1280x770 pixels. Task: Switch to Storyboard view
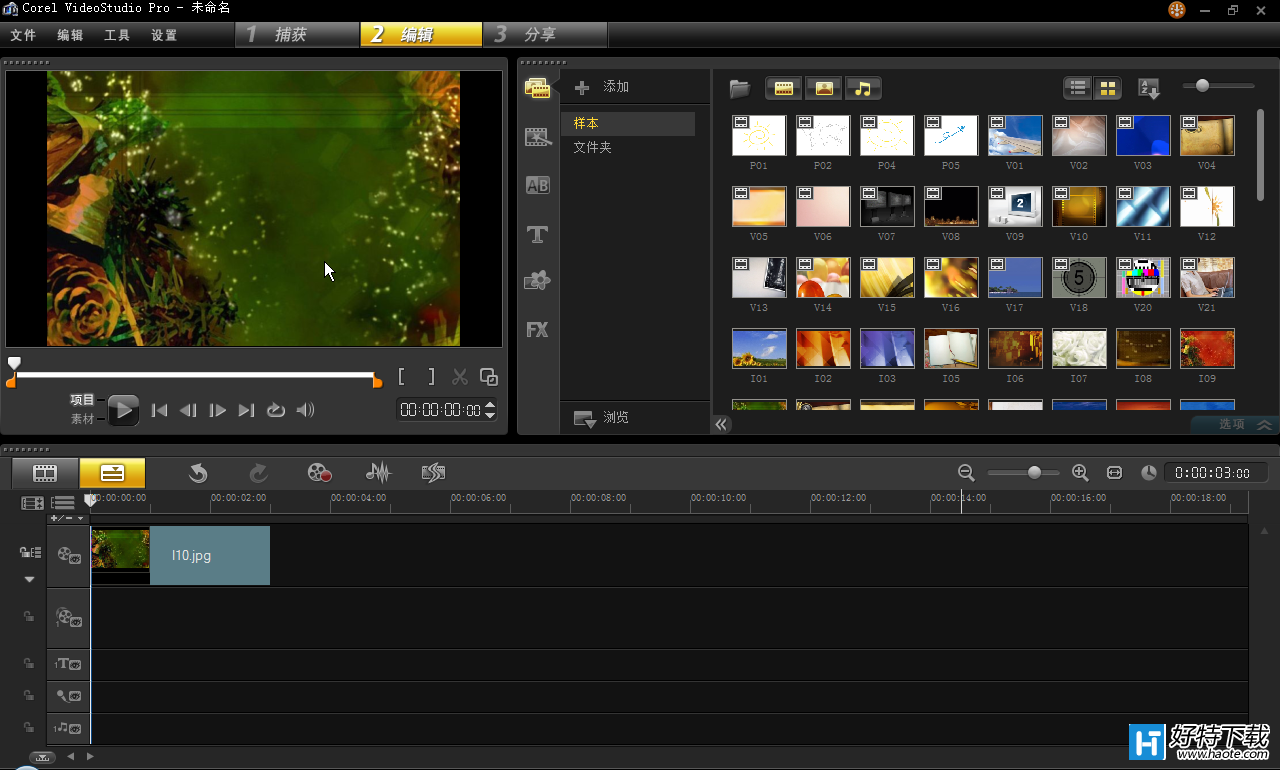(45, 473)
